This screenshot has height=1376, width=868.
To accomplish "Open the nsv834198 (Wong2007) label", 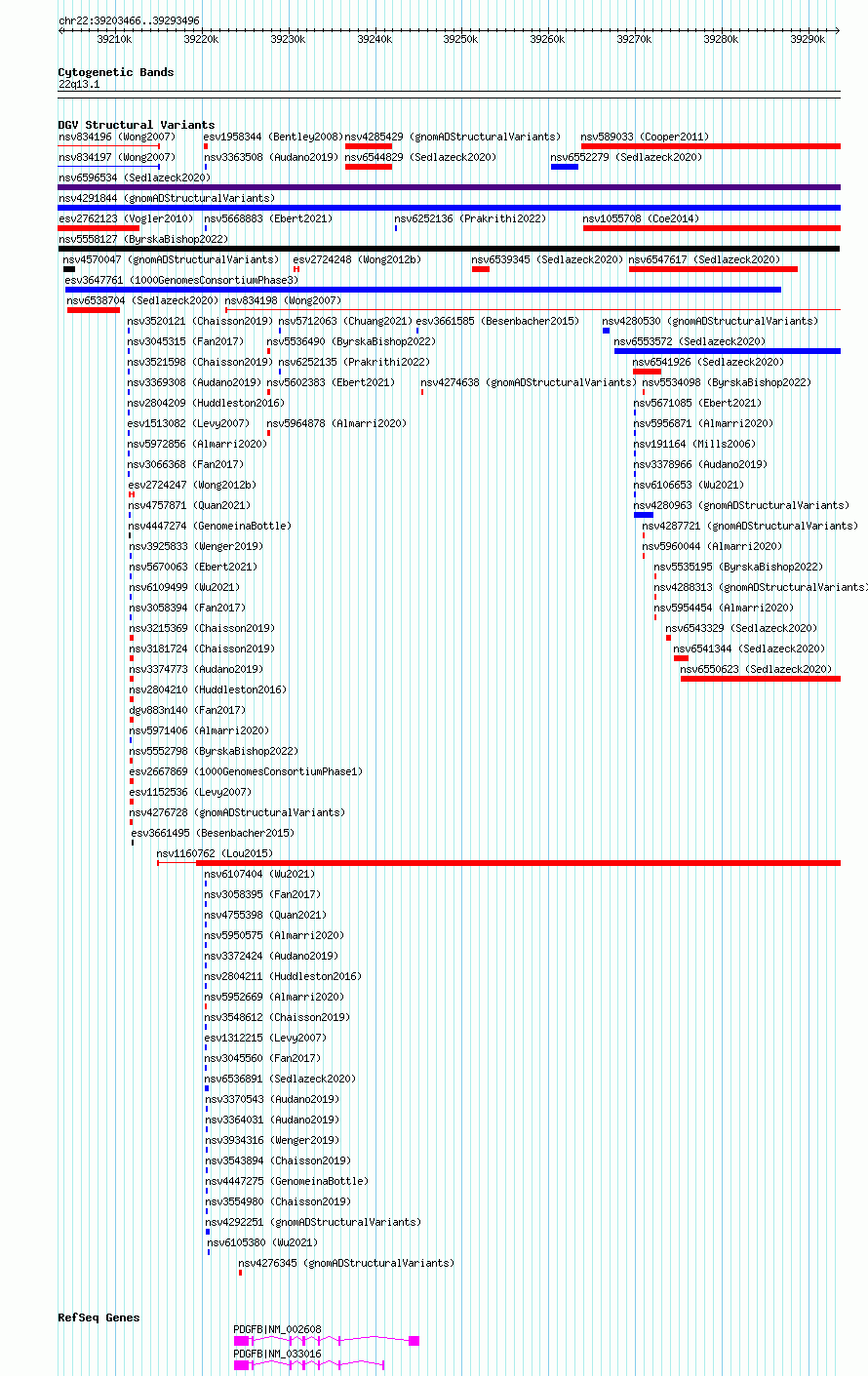I will (x=284, y=300).
